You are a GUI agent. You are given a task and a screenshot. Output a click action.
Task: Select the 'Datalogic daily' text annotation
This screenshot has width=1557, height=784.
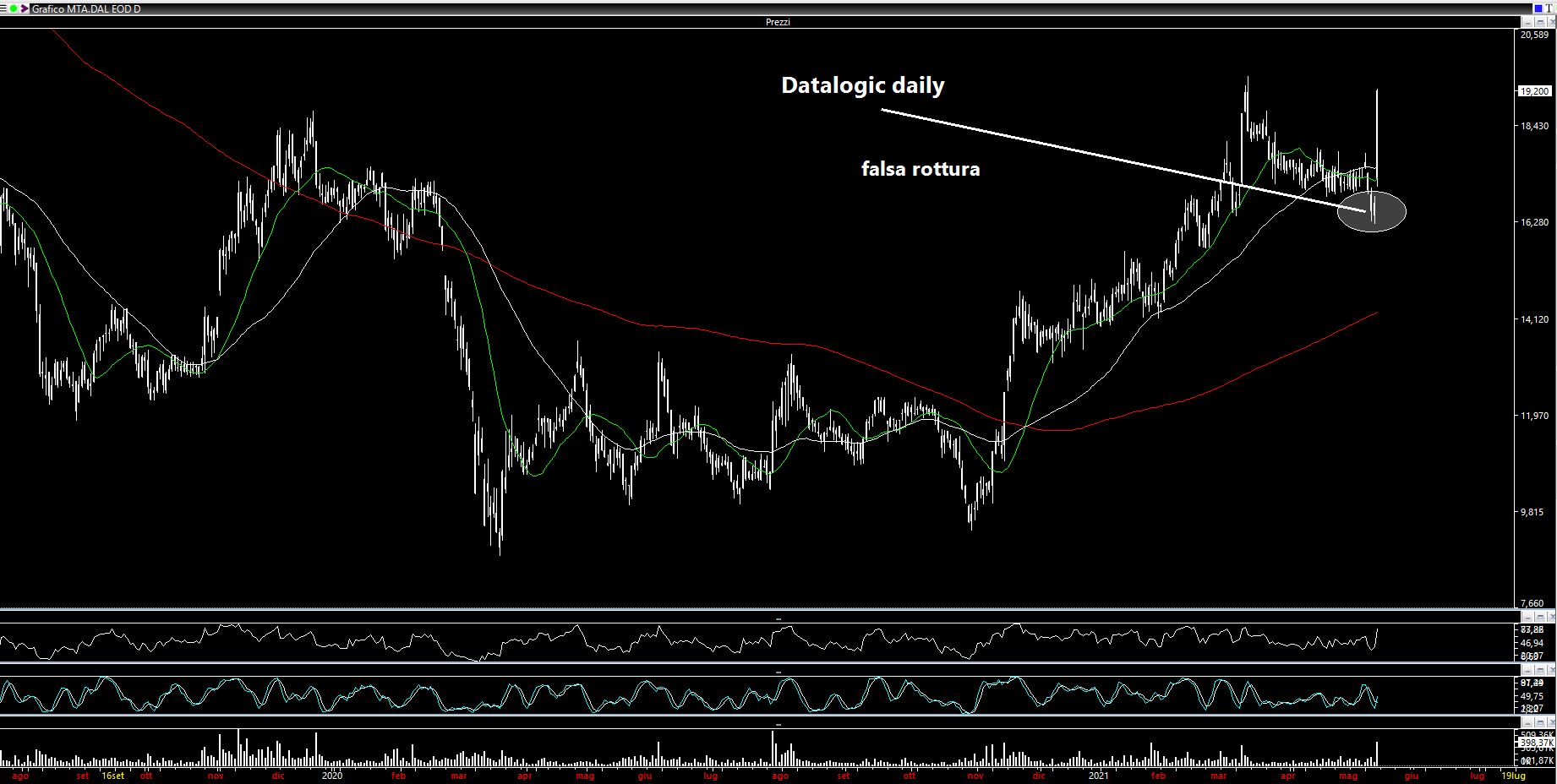click(x=863, y=85)
